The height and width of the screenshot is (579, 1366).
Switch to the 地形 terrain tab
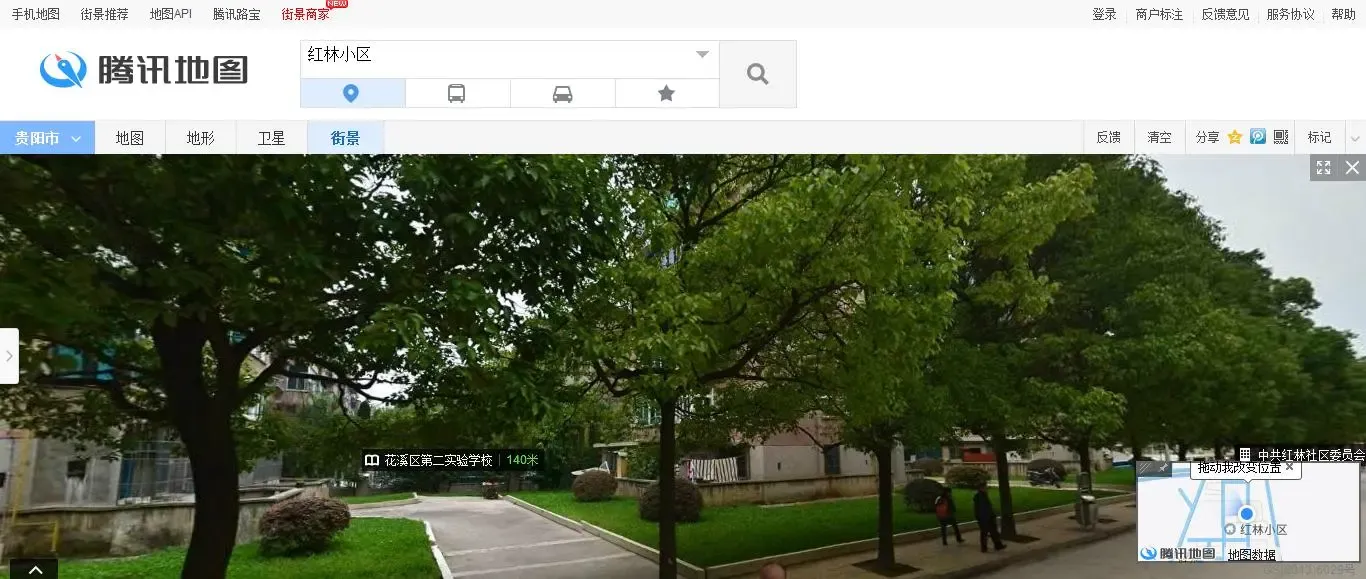click(200, 139)
